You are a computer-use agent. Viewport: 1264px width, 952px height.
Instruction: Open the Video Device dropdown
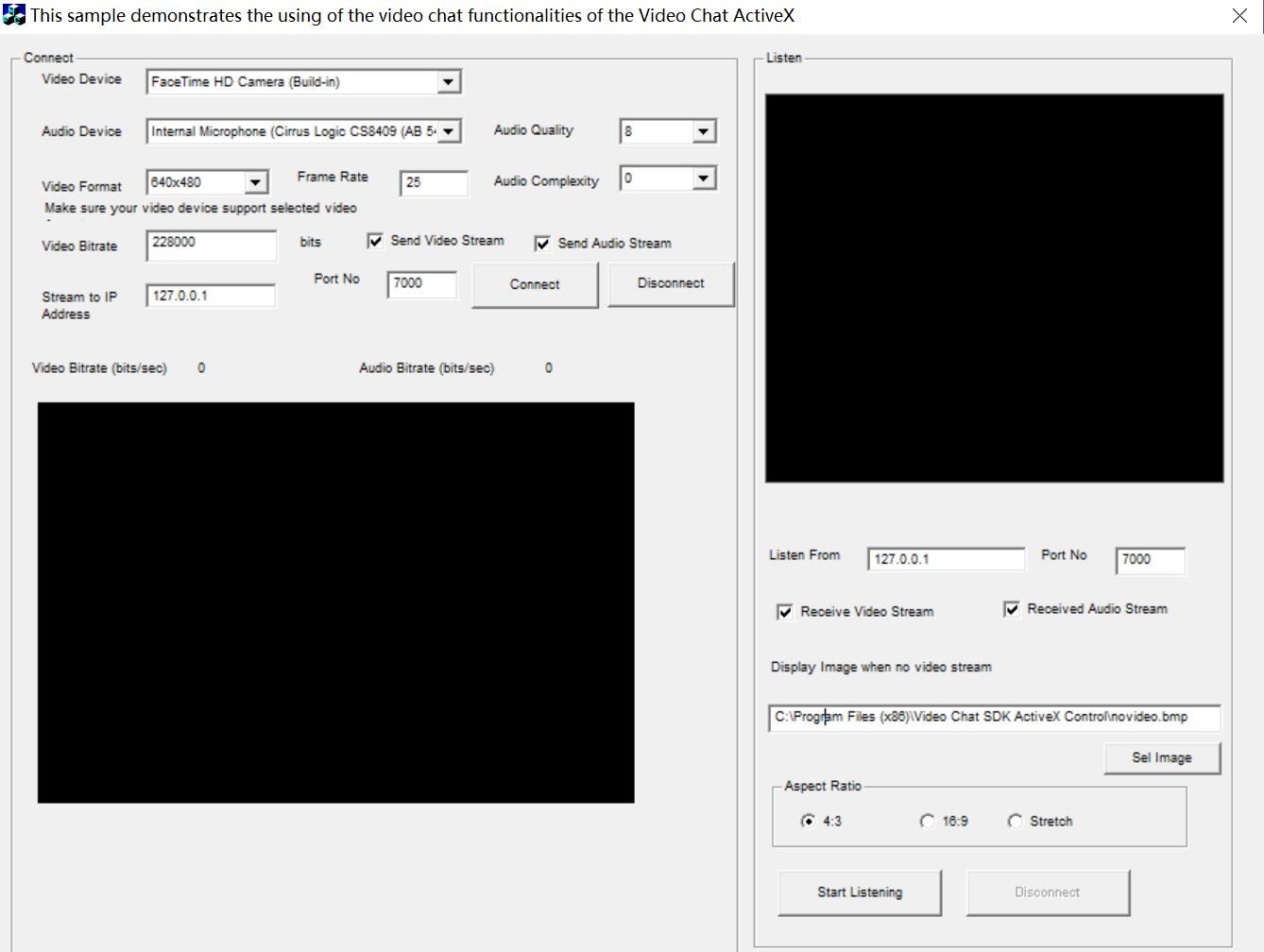449,82
